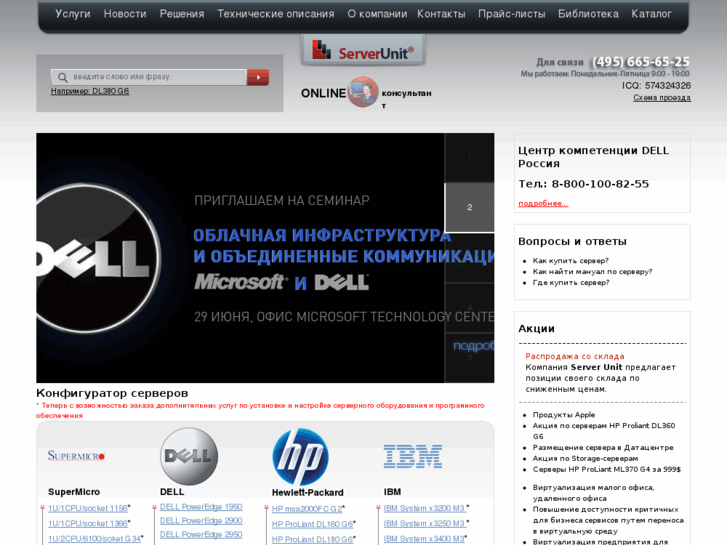
Task: Open the IBM System x3200 M3 link
Action: click(x=424, y=508)
